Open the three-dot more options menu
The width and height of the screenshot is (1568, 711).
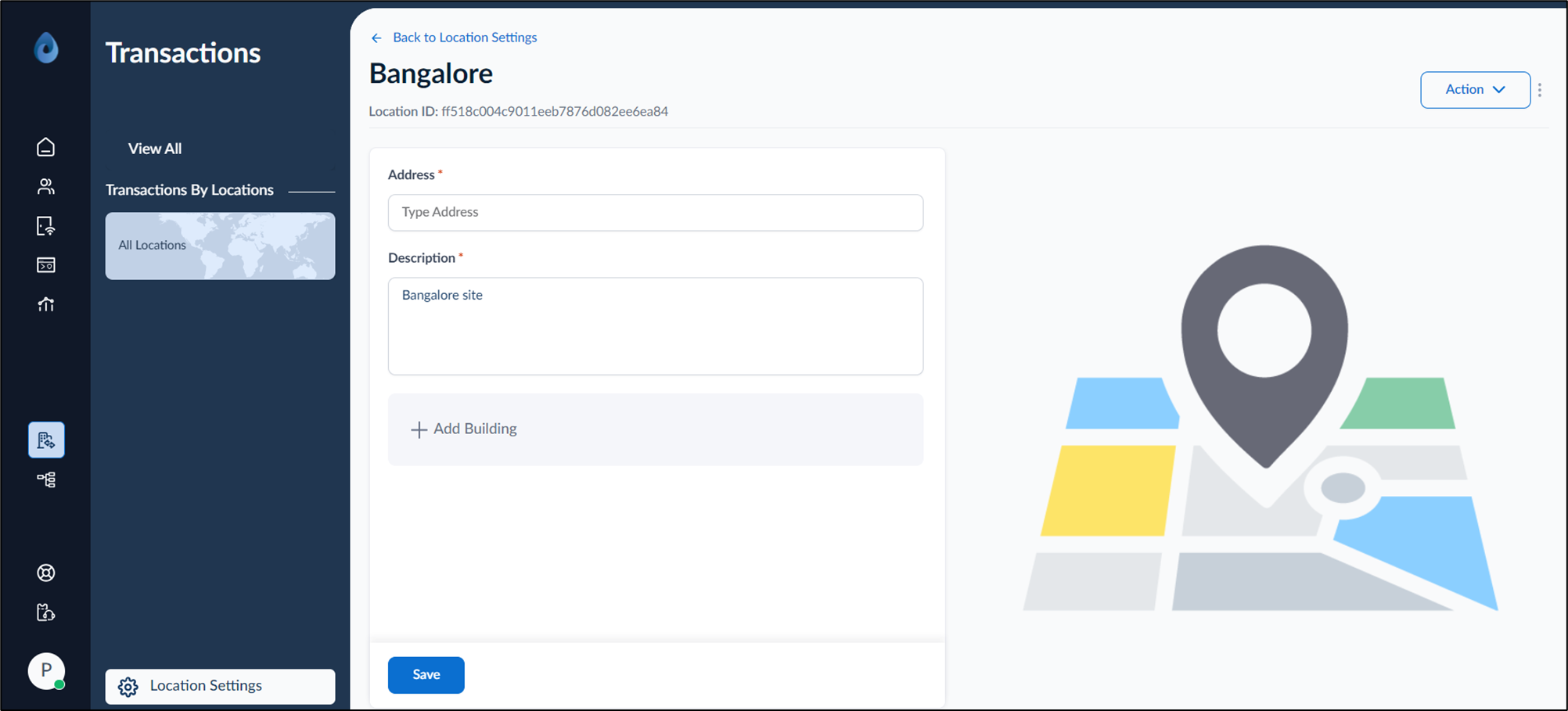(x=1540, y=90)
